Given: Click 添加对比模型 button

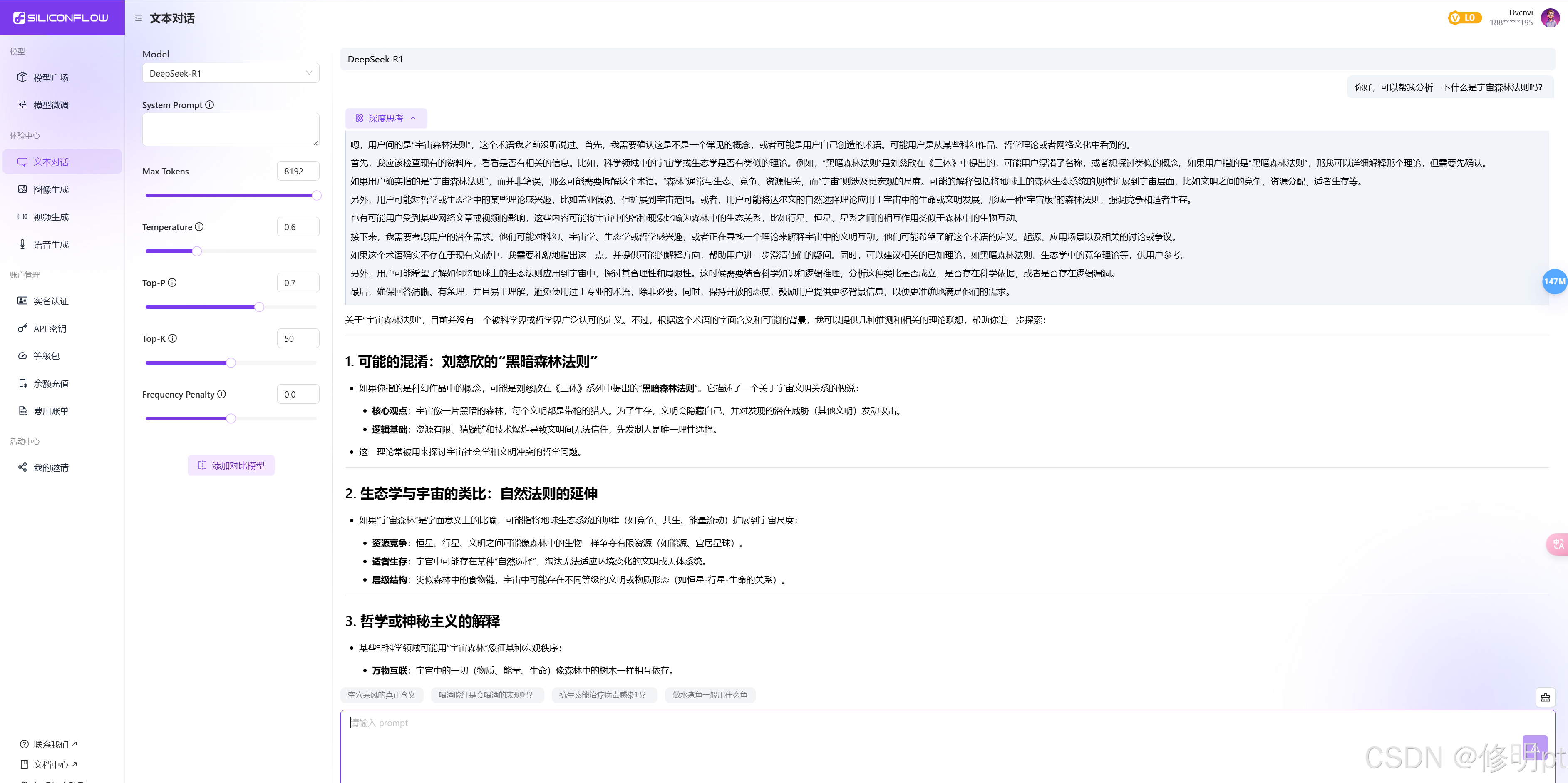Looking at the screenshot, I should pos(231,465).
